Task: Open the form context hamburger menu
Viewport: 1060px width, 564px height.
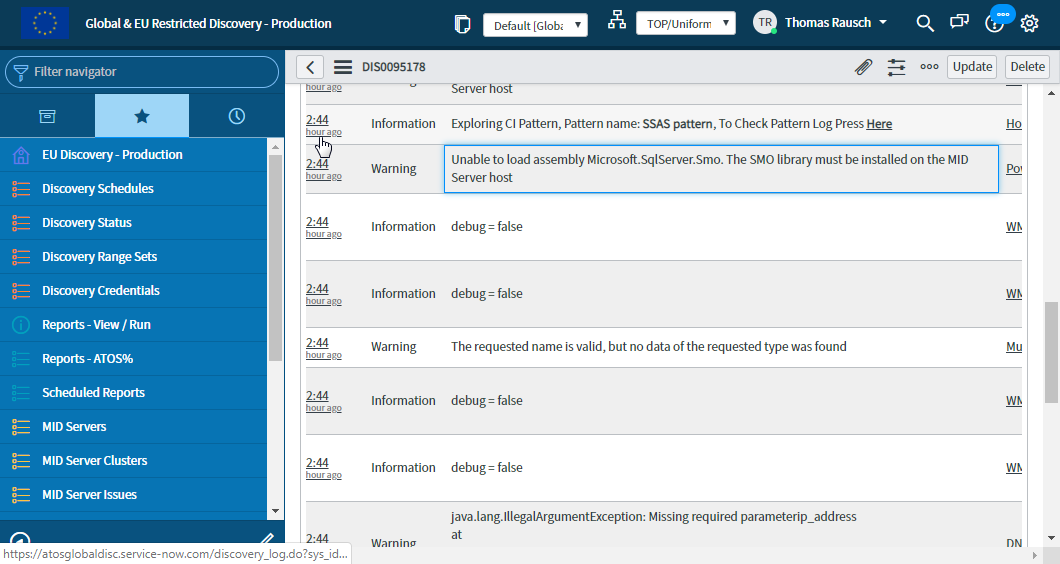Action: 343,67
